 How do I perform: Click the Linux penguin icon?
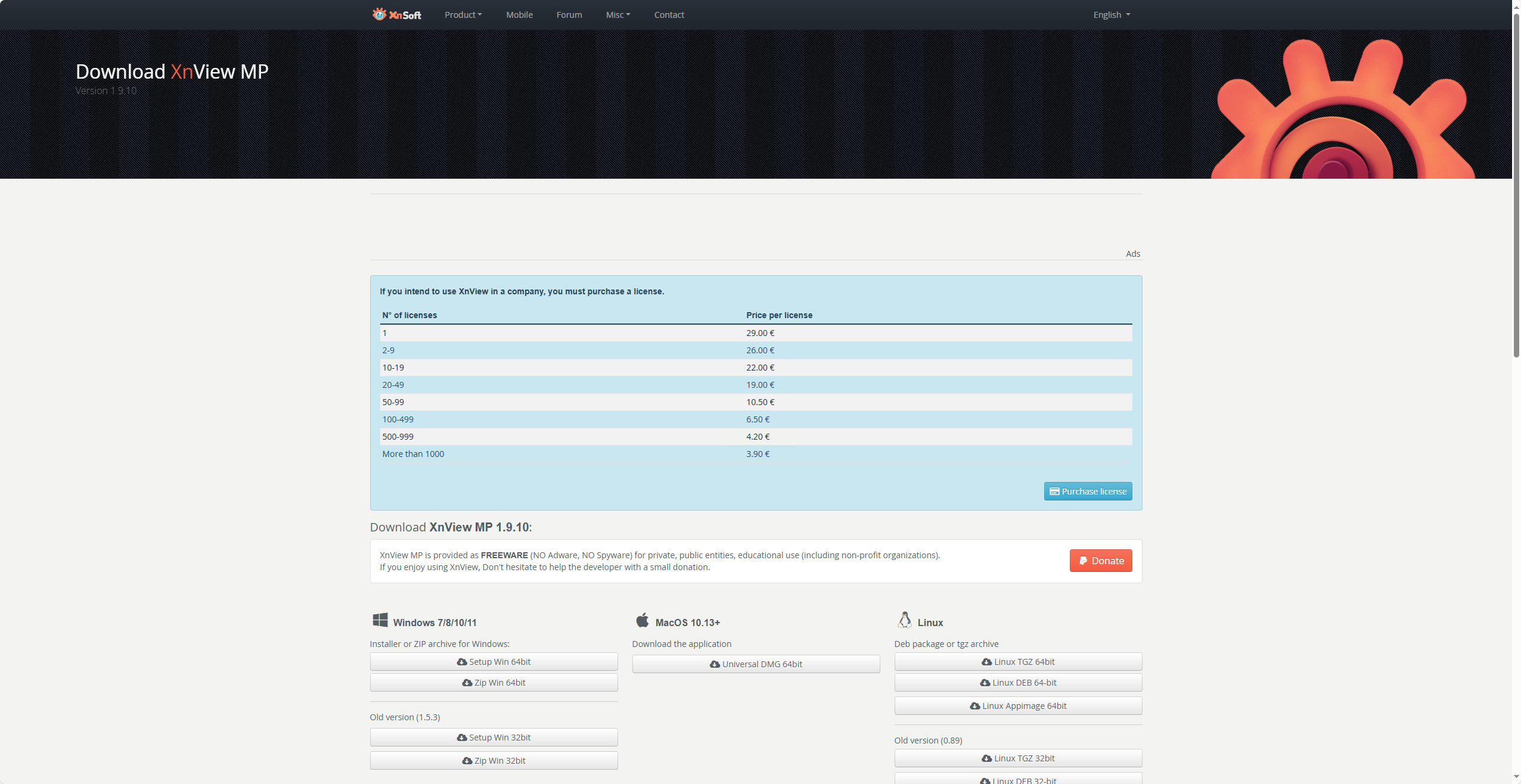click(x=904, y=620)
